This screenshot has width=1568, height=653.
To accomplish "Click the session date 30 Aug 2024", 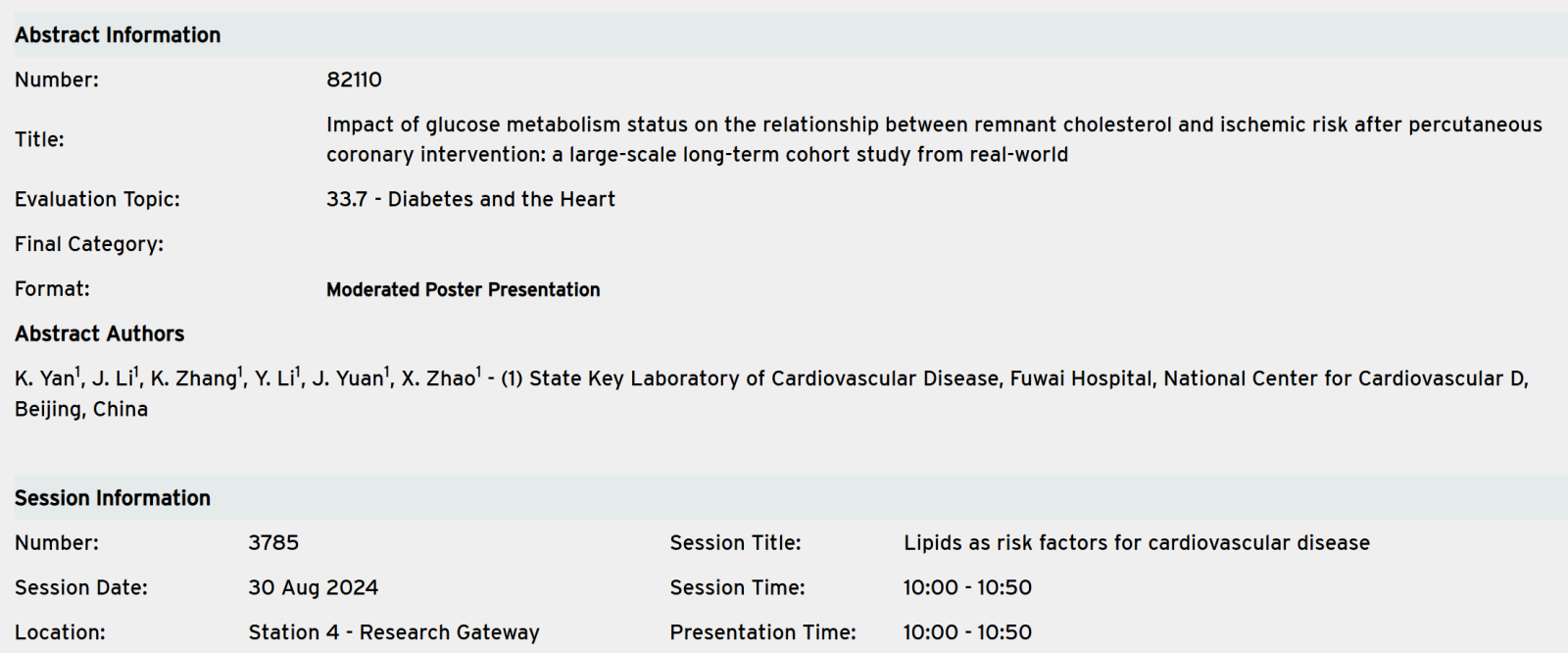I will 313,588.
